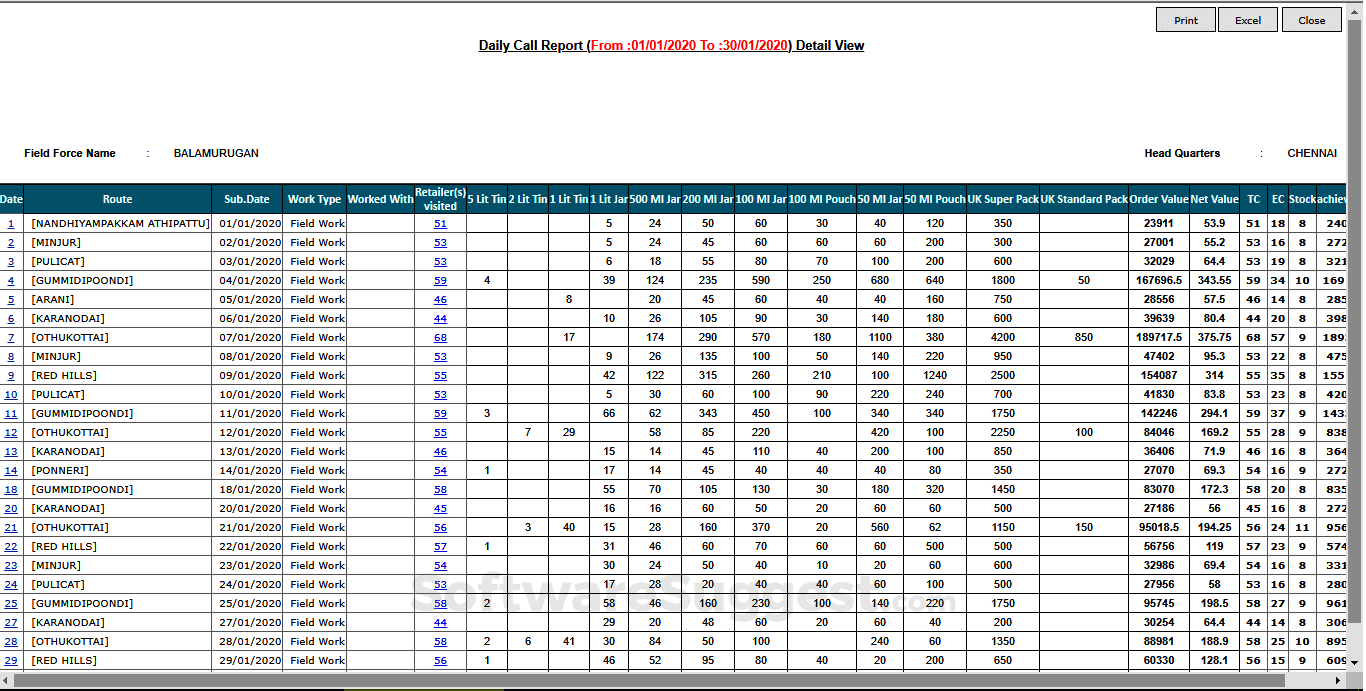Click the Net Value column header
This screenshot has width=1366, height=691.
click(x=1213, y=199)
